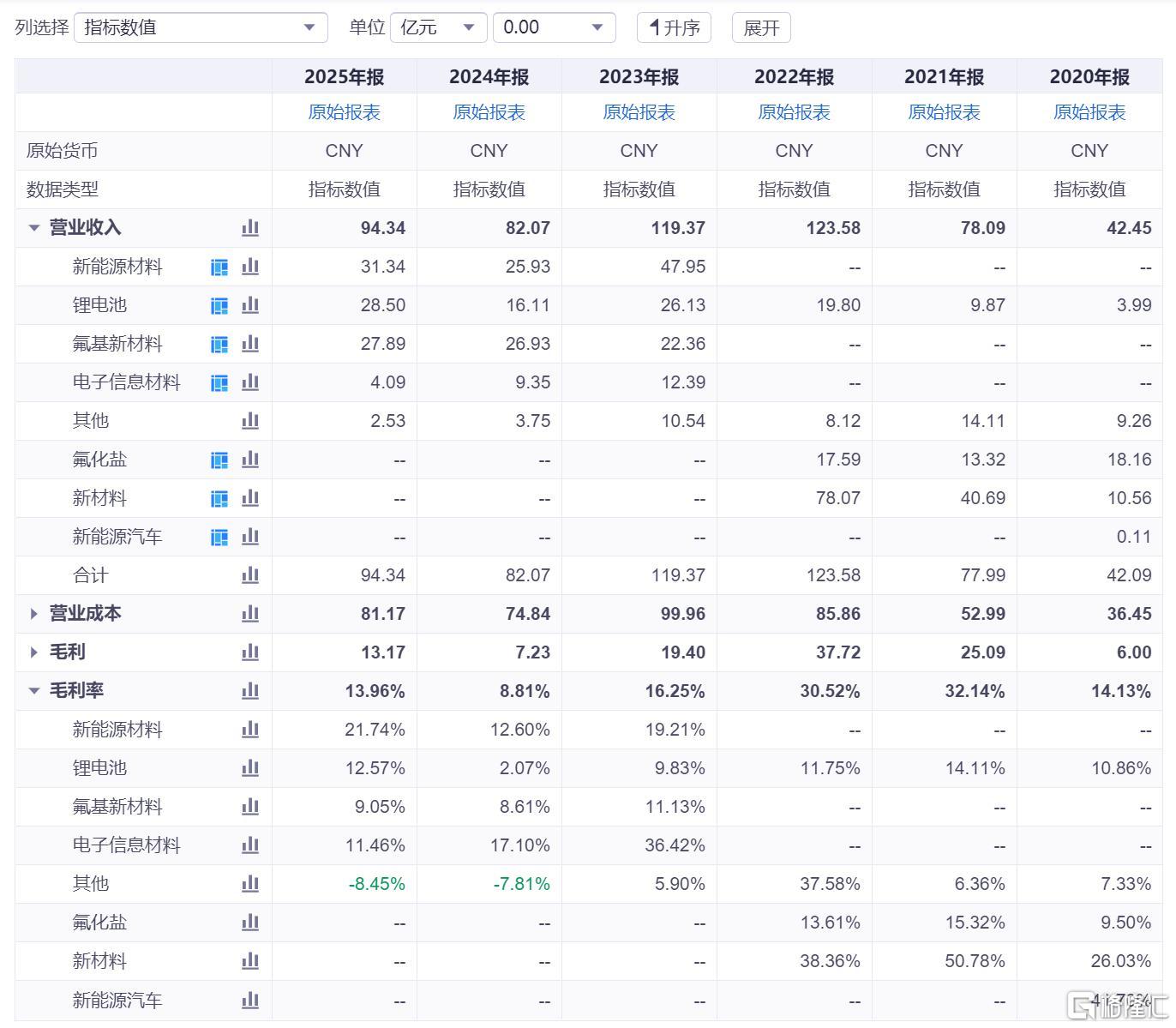Expand the 毛利 section

point(34,652)
